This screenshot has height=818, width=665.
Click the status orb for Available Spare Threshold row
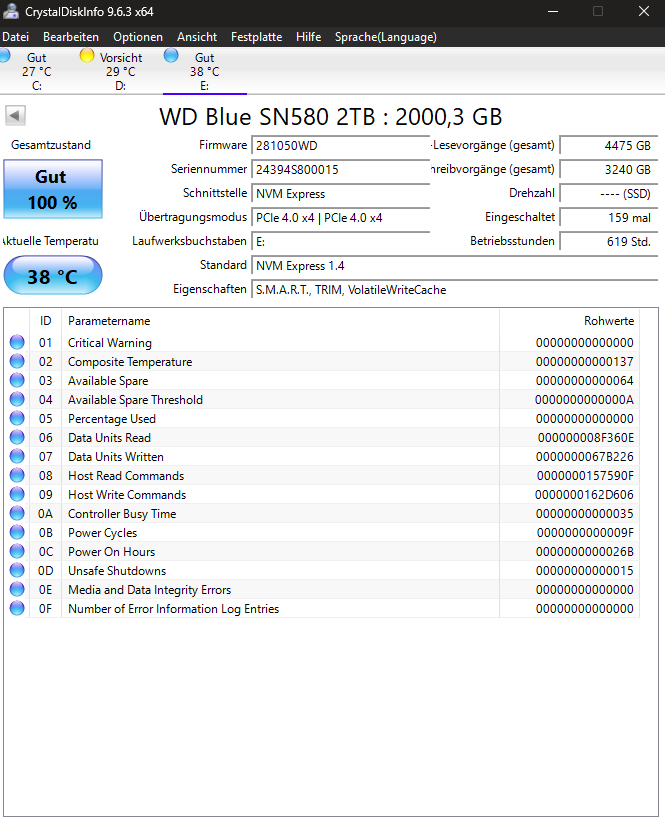click(17, 399)
